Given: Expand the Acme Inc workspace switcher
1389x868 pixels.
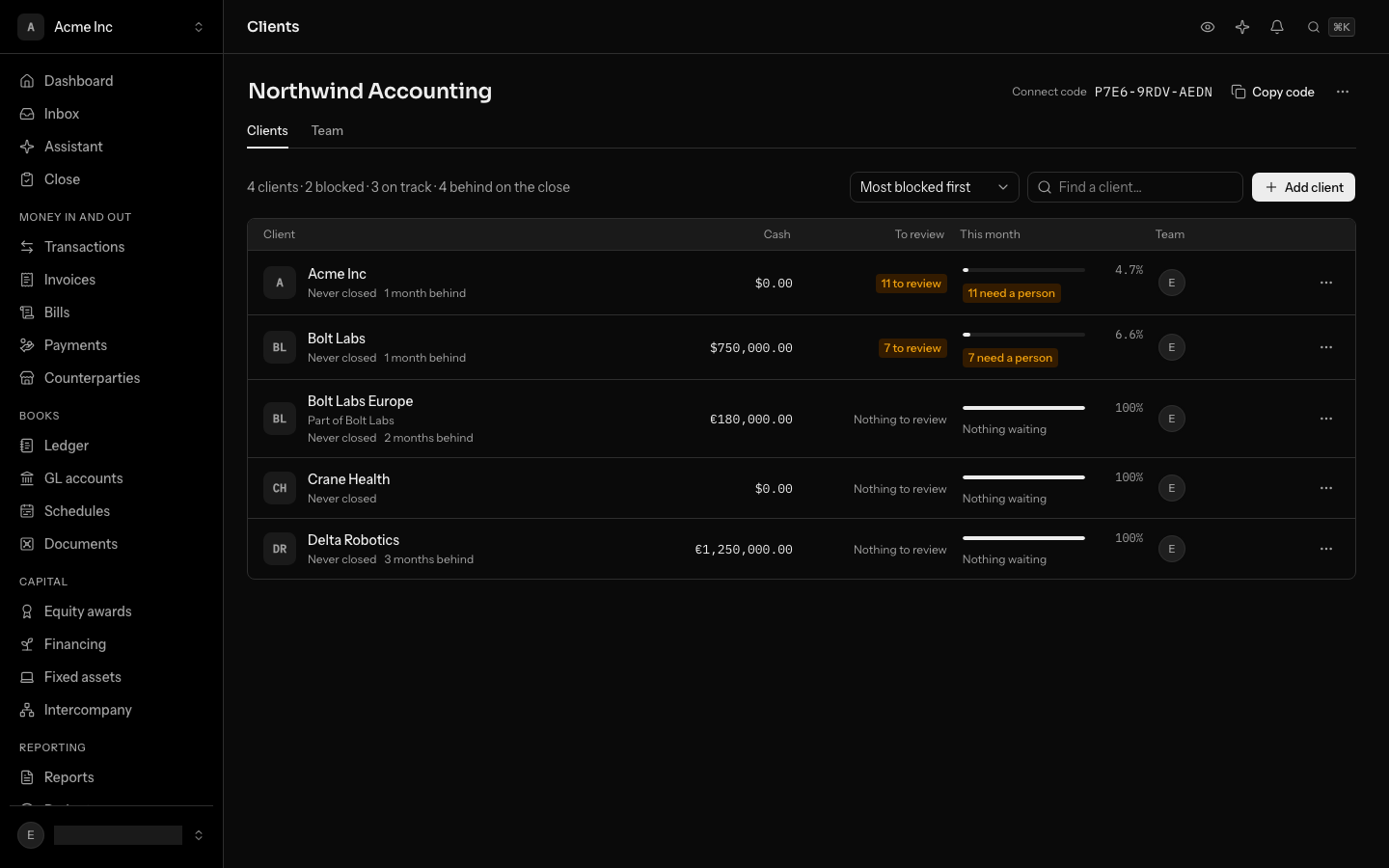Looking at the screenshot, I should pyautogui.click(x=112, y=27).
